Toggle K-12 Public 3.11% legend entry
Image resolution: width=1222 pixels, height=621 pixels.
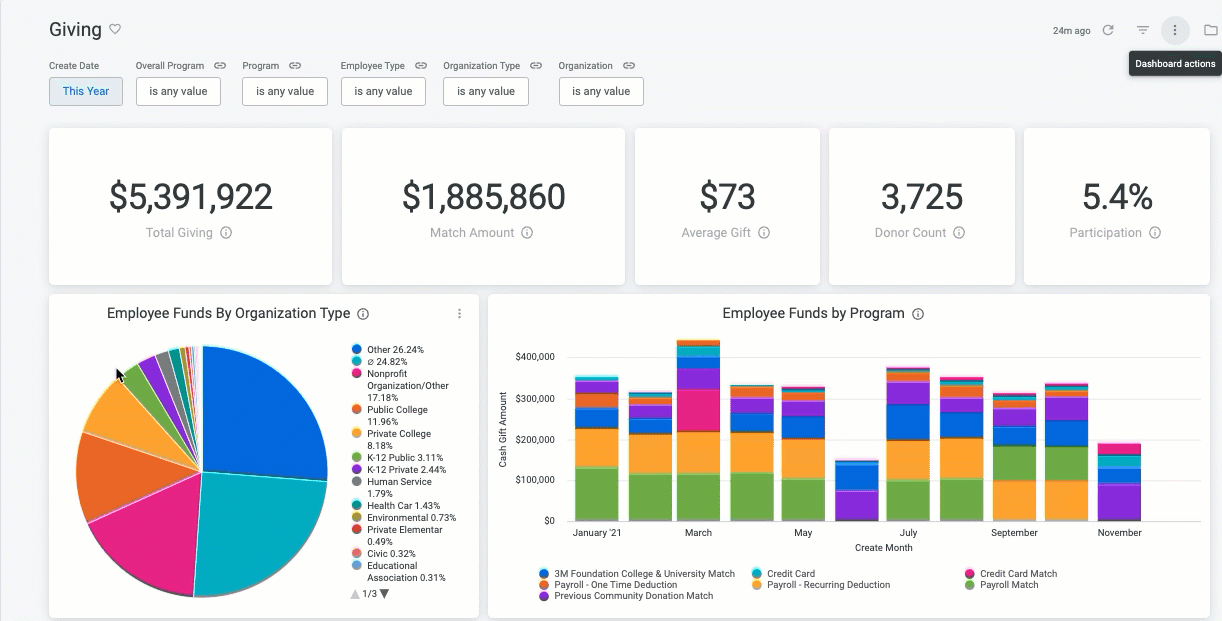pos(397,458)
